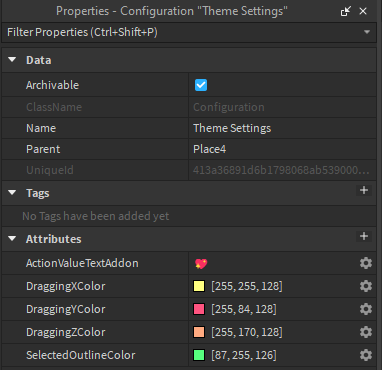Click the Tags section header label
Image resolution: width=382 pixels, height=370 pixels.
tap(38, 193)
